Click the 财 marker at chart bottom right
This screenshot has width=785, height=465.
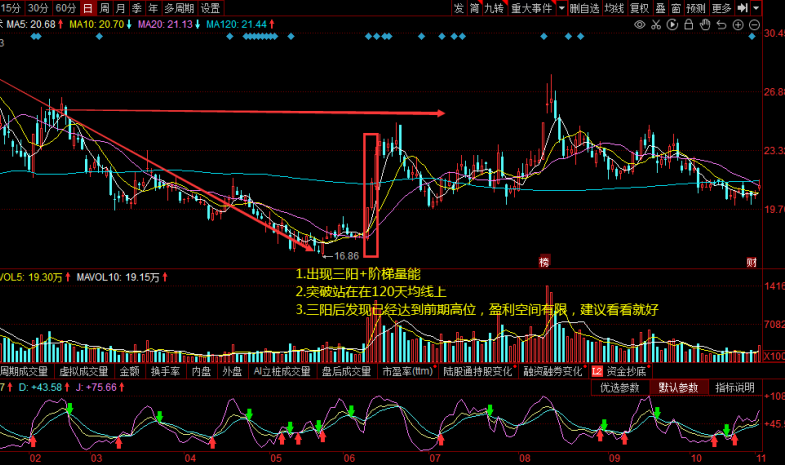coord(751,262)
